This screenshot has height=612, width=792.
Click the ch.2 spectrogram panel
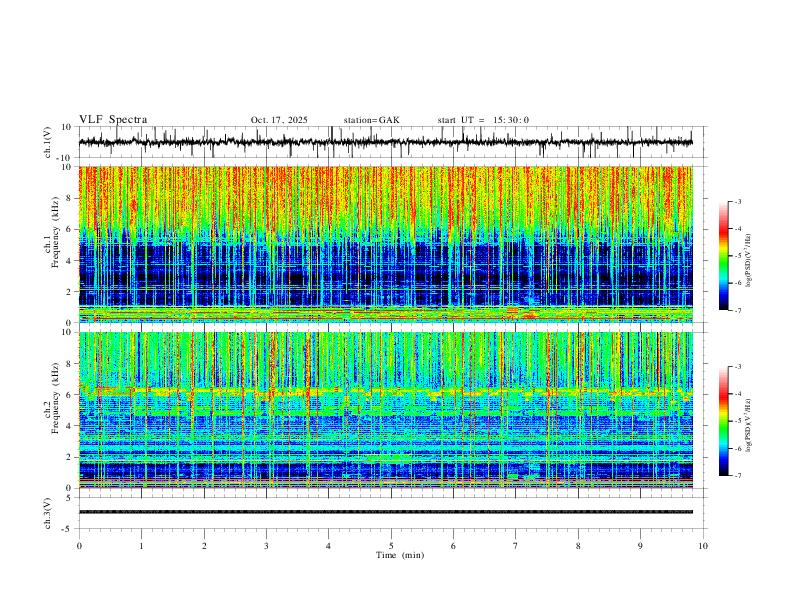(x=385, y=410)
